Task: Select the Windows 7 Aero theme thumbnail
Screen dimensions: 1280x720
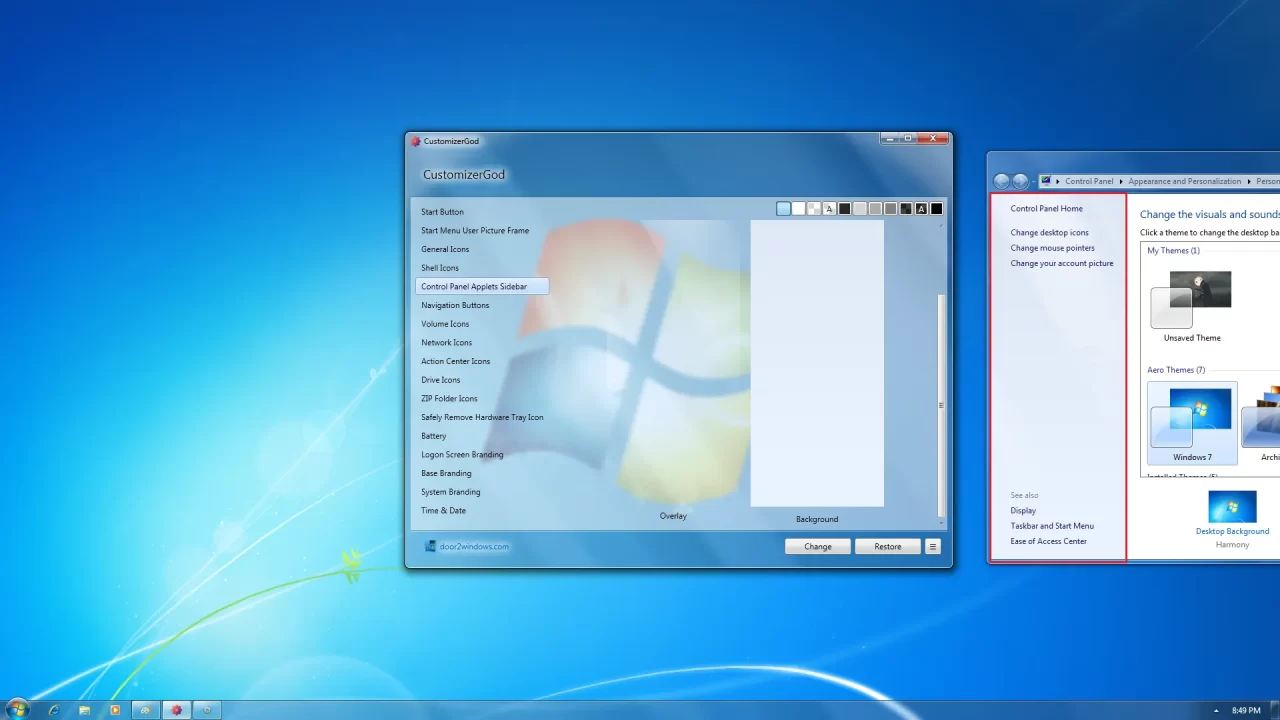Action: coord(1192,418)
